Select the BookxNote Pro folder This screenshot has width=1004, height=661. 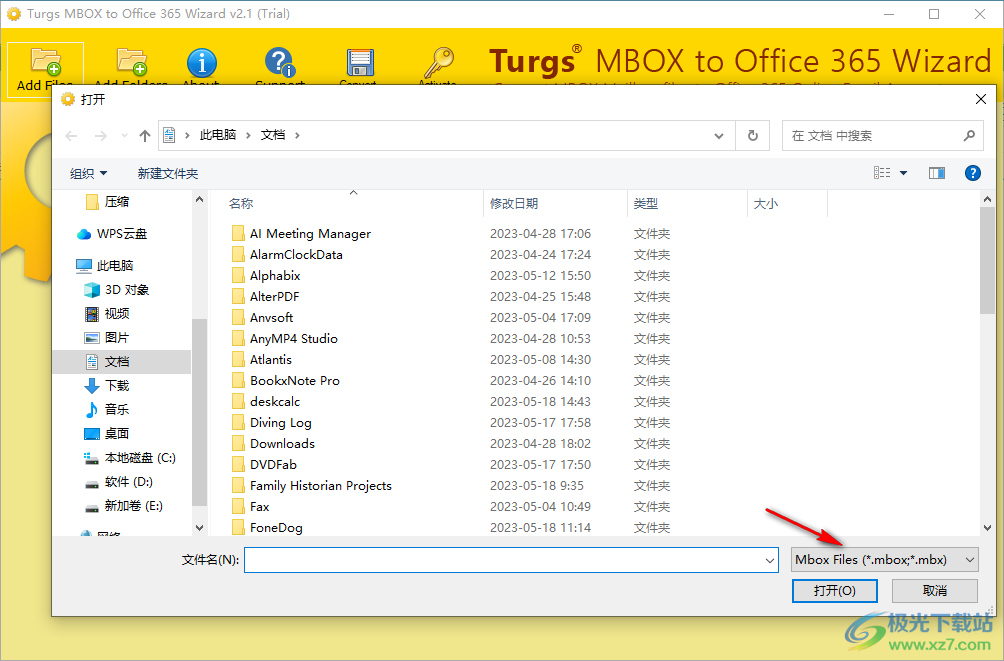point(286,380)
